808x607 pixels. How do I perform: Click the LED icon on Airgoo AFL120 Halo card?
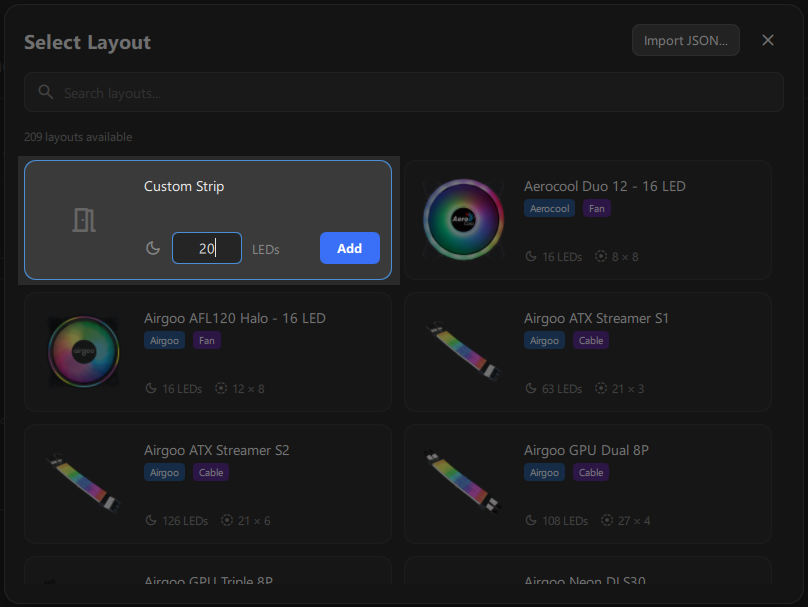point(151,388)
